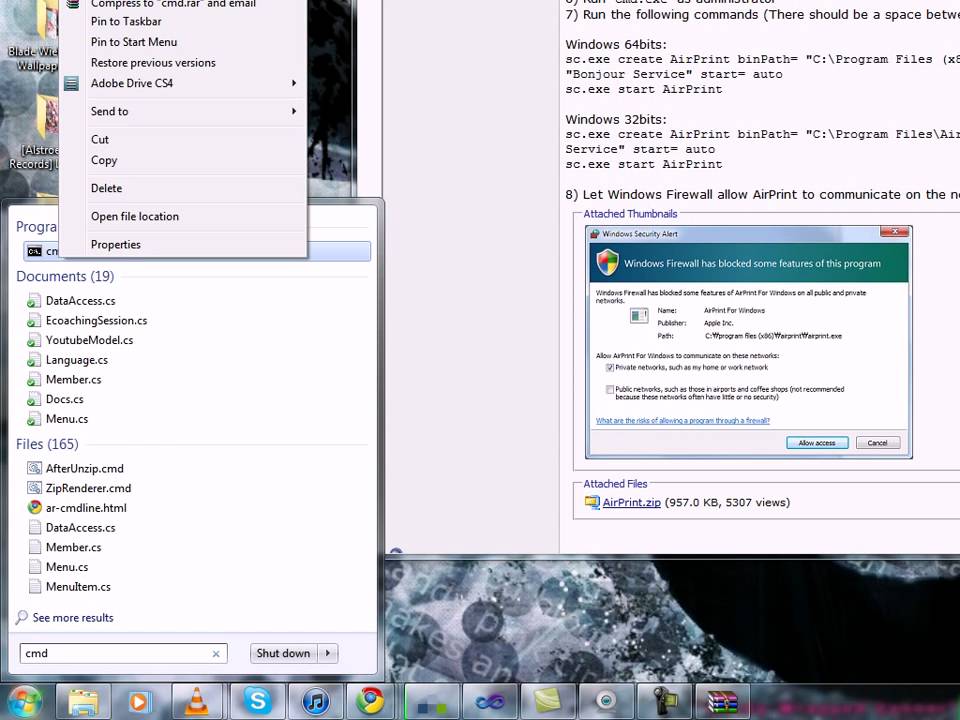
Task: Clear the search box with the X
Action: 216,654
